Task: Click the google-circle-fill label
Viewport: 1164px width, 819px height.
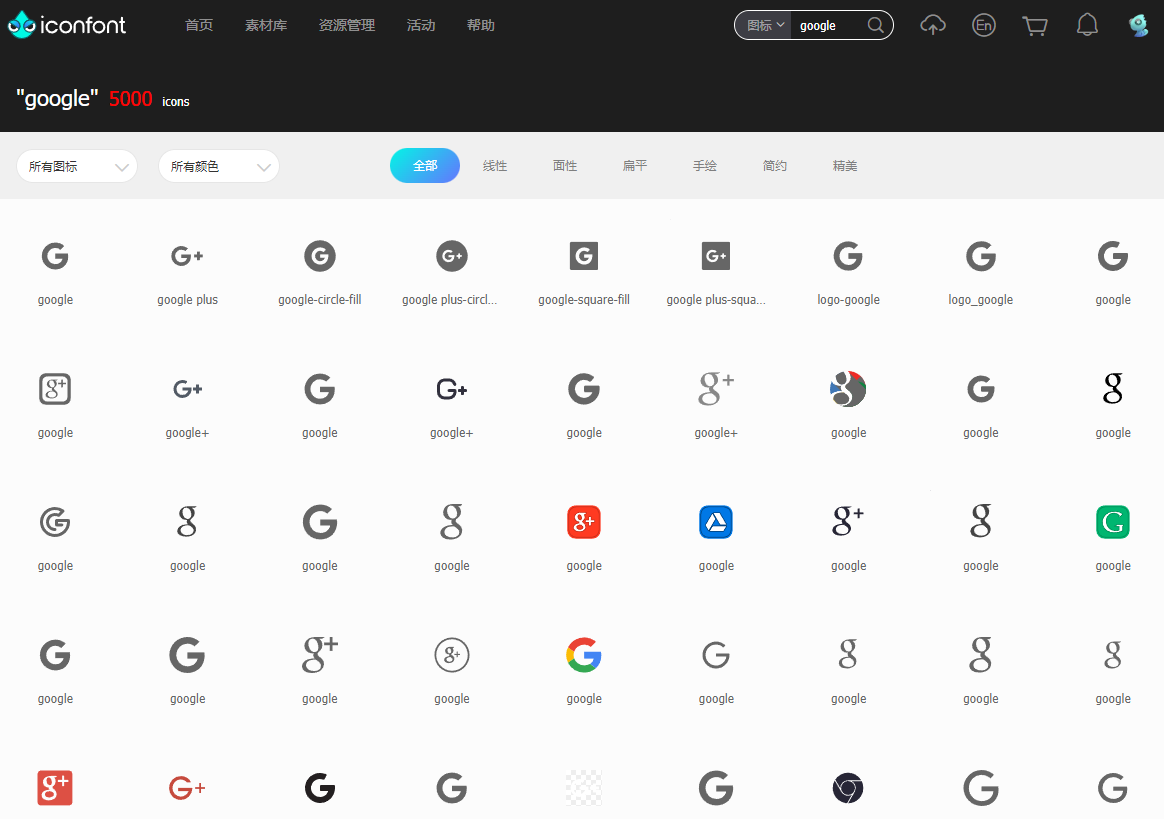Action: 320,300
